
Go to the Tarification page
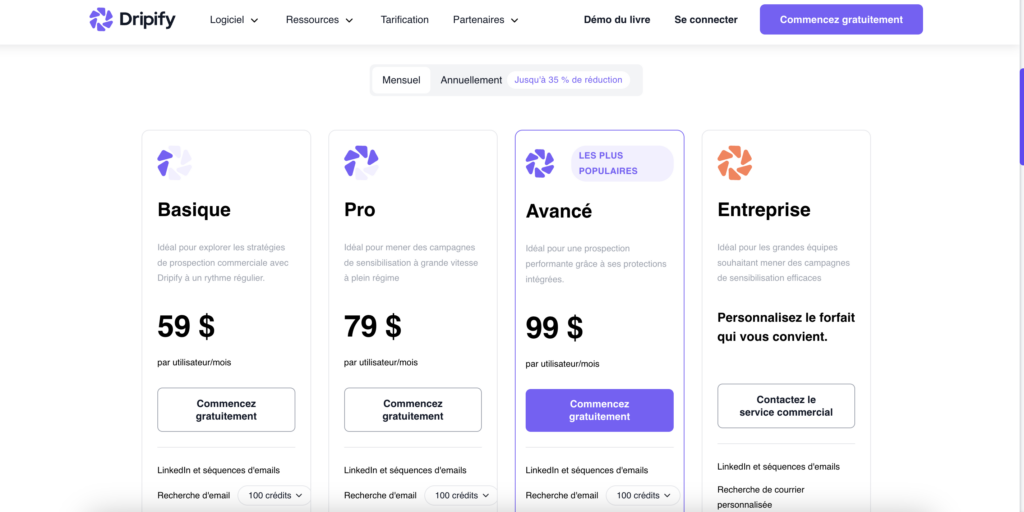404,20
